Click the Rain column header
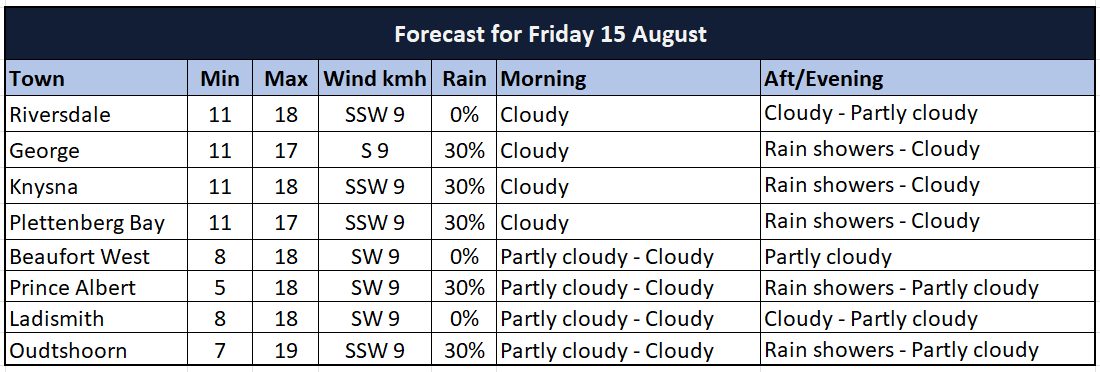The height and width of the screenshot is (372, 1100). tap(463, 79)
